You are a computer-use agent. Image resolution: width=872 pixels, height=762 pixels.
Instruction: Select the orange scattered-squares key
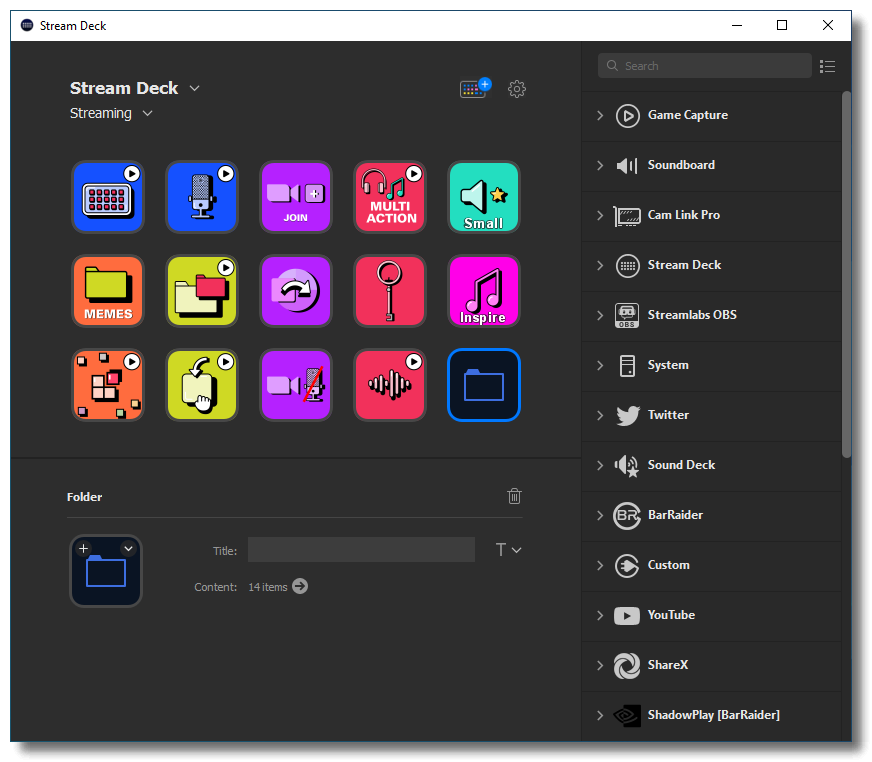pos(108,385)
